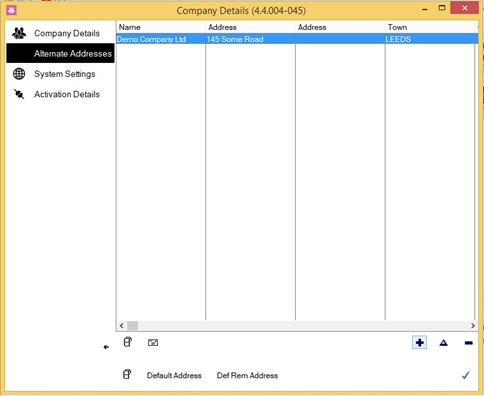Image resolution: width=484 pixels, height=396 pixels.
Task: Click the app icon in title bar
Action: pyautogui.click(x=11, y=10)
